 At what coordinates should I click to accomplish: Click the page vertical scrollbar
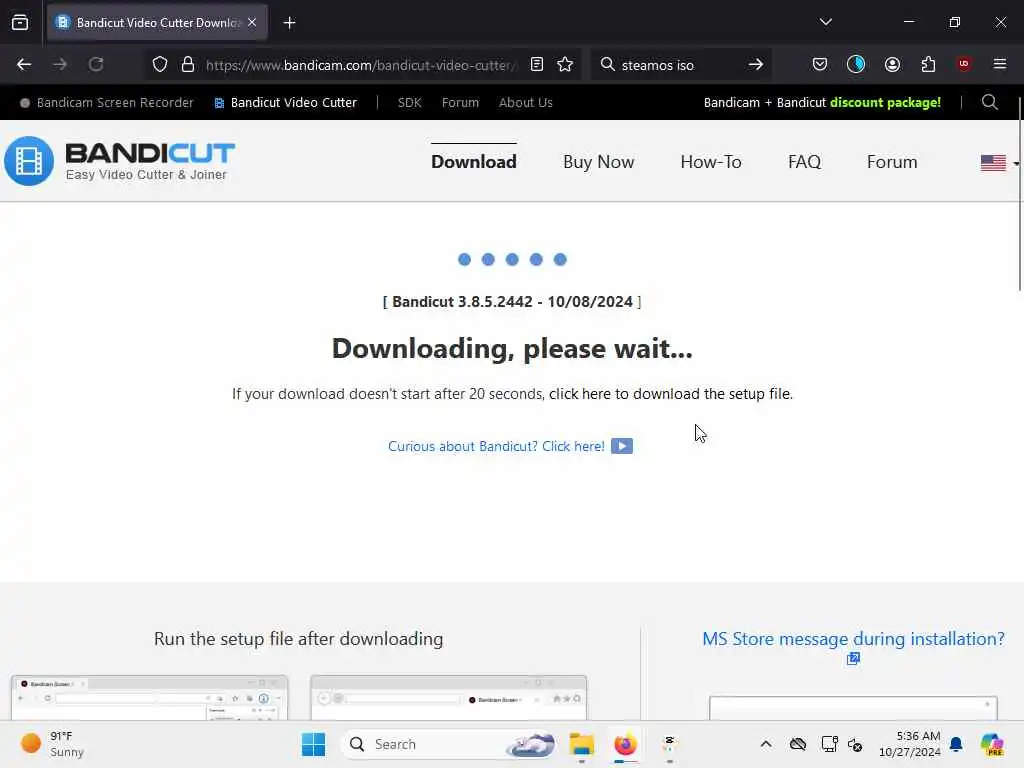(1020, 194)
